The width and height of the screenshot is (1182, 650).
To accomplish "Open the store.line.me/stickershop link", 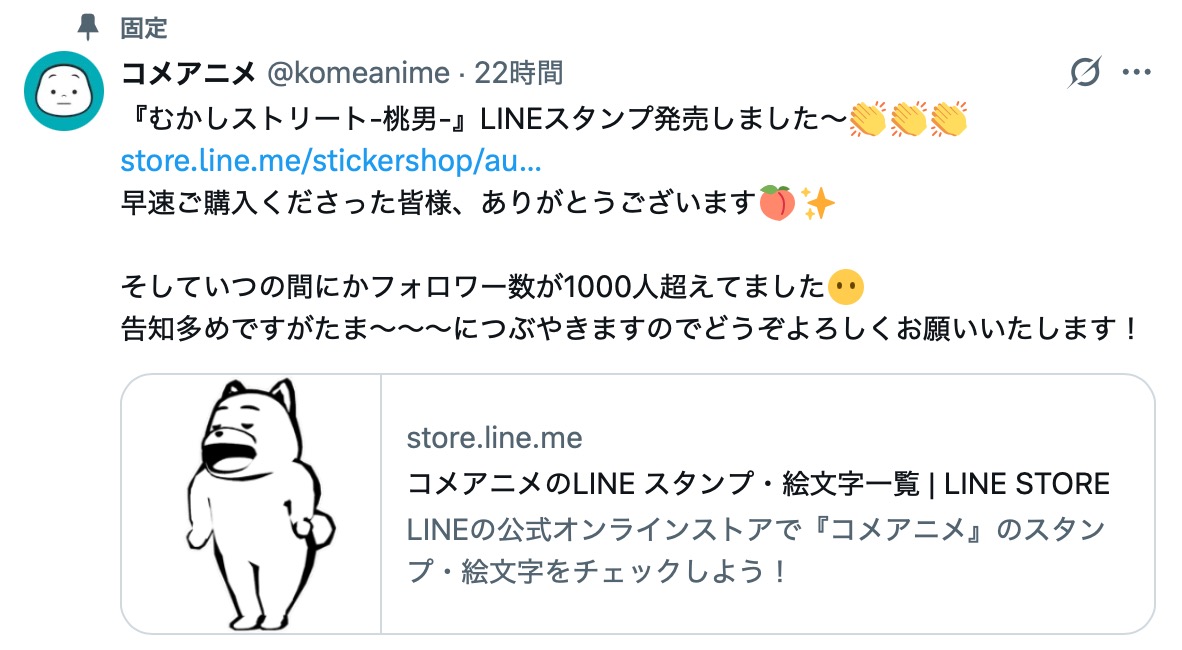I will click(330, 161).
